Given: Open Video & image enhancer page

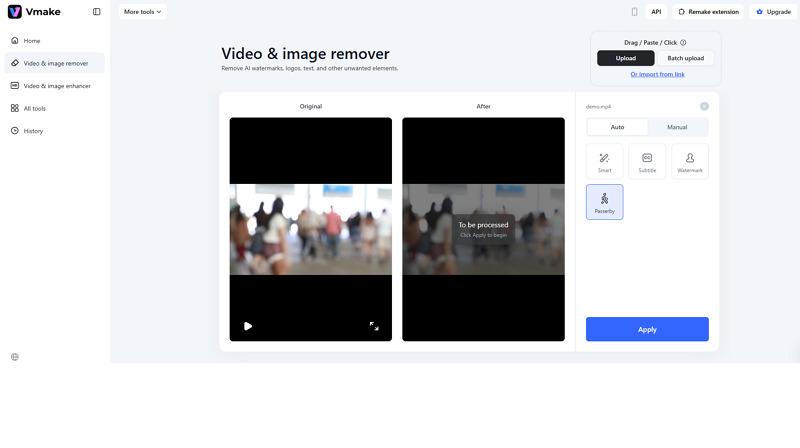Looking at the screenshot, I should click(56, 86).
